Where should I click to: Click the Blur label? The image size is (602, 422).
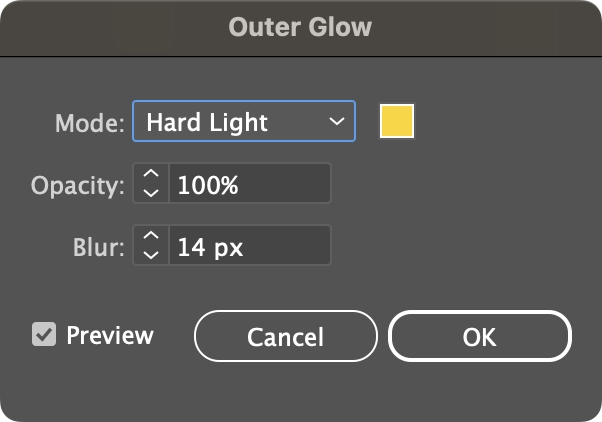pyautogui.click(x=99, y=247)
